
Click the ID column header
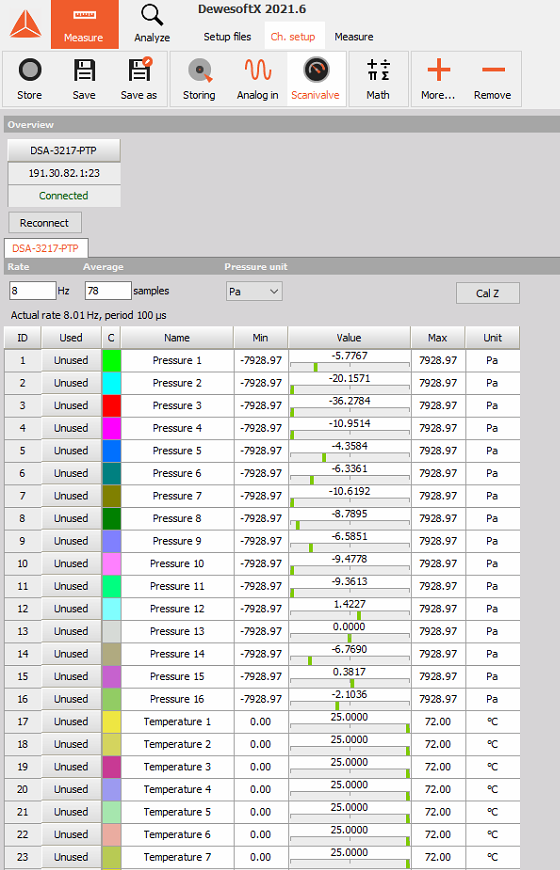(22, 337)
